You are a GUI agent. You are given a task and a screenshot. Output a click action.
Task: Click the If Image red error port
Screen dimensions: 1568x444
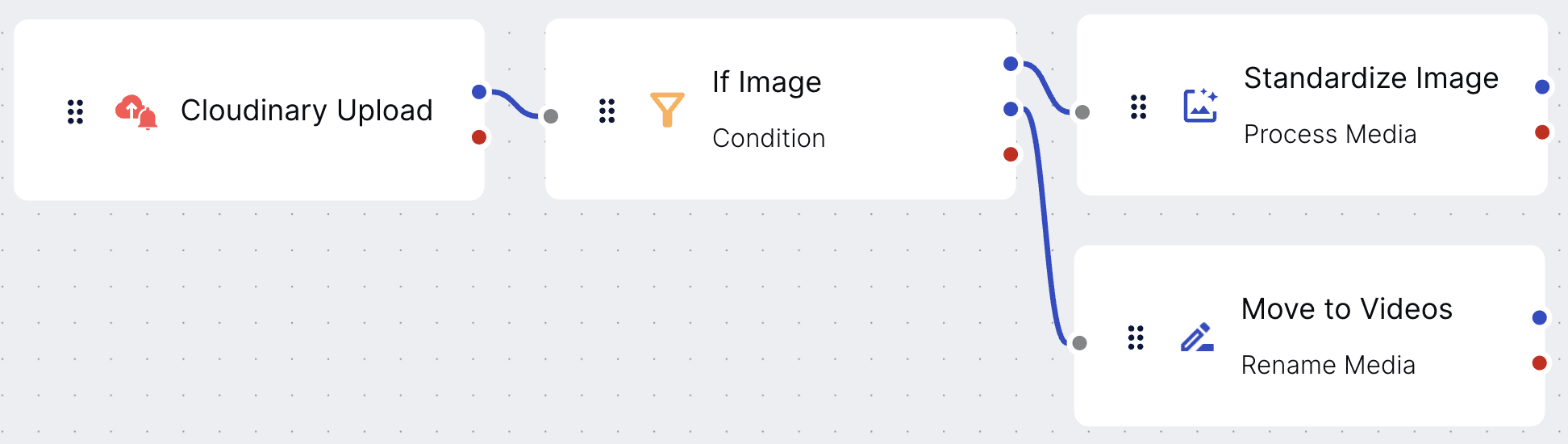[x=1011, y=154]
